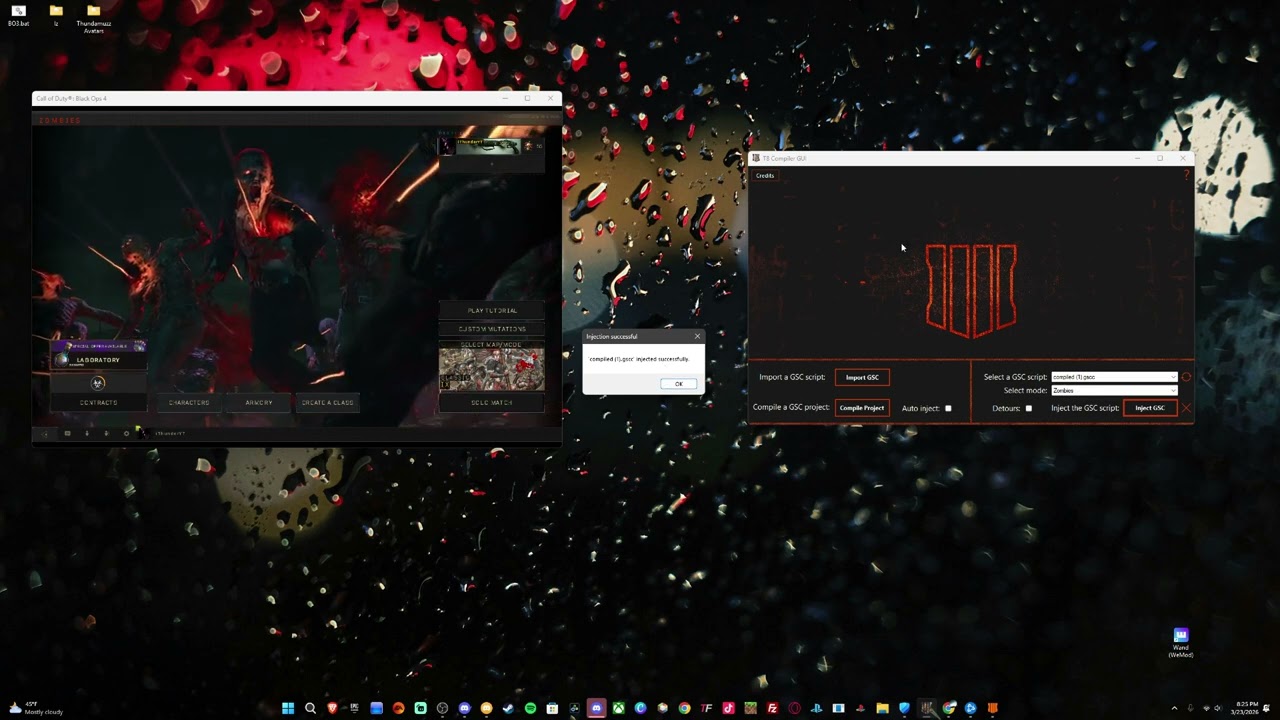Image resolution: width=1280 pixels, height=720 pixels.
Task: Click the biohazard emblem above Contracts
Action: pos(98,383)
